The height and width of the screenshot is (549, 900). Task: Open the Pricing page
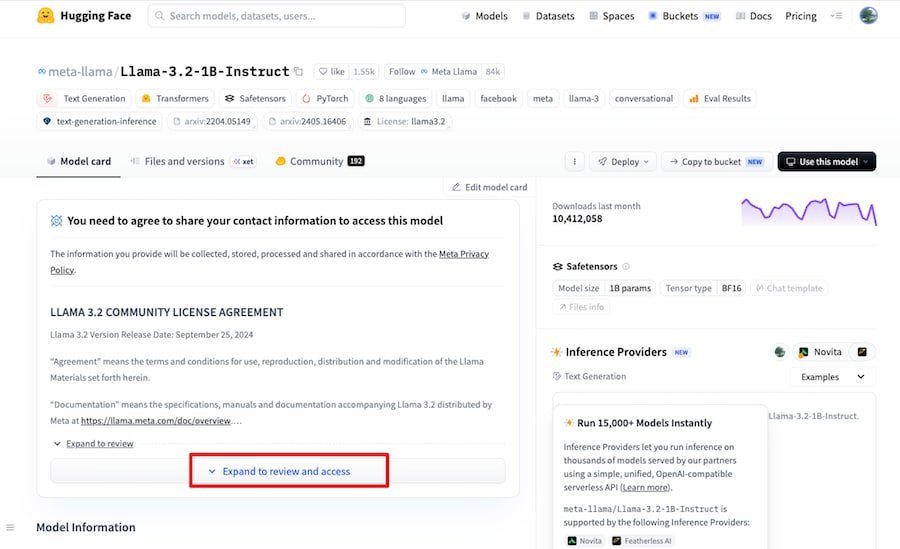coord(801,16)
